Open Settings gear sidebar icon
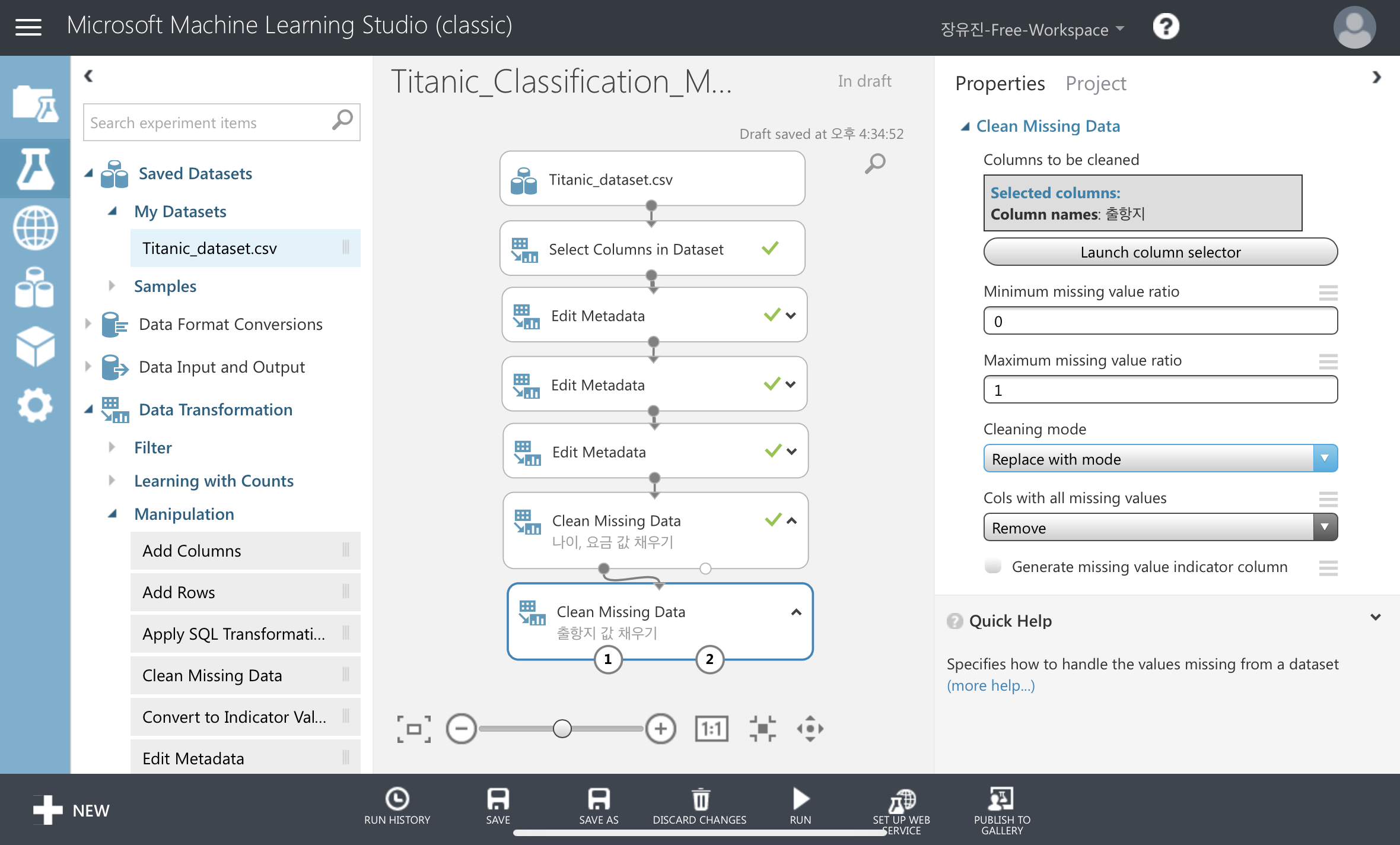The image size is (1400, 845). [35, 406]
